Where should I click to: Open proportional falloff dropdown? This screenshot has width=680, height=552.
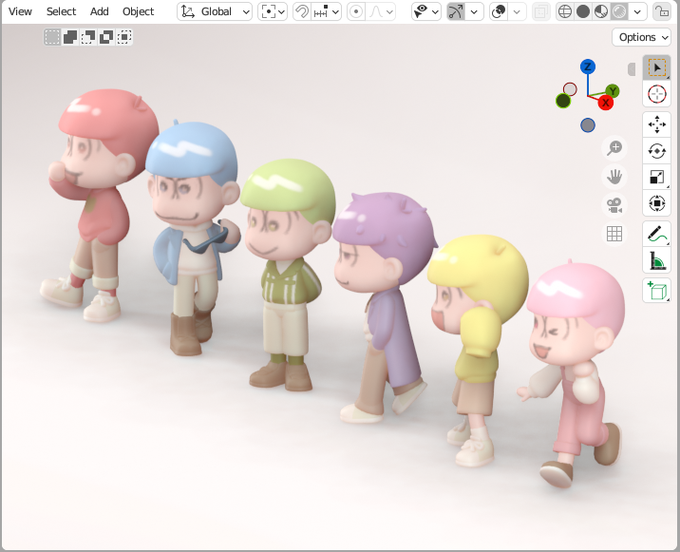pos(380,12)
